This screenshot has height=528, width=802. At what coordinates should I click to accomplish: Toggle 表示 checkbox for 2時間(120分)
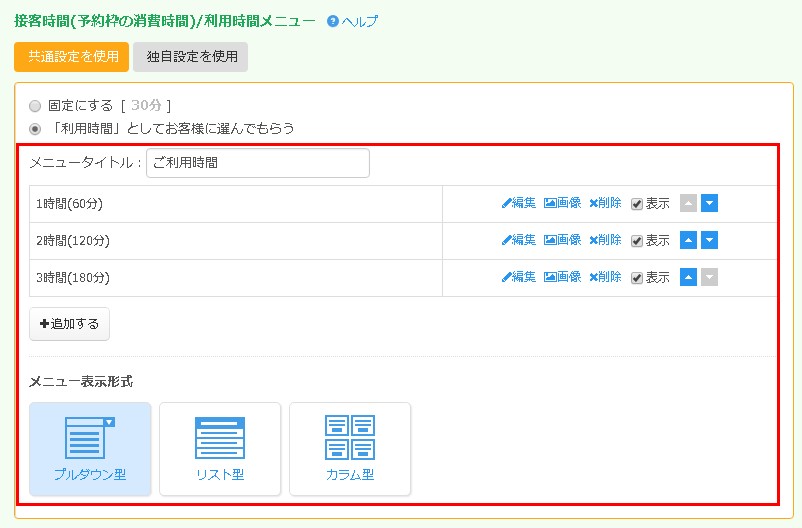[x=637, y=241]
